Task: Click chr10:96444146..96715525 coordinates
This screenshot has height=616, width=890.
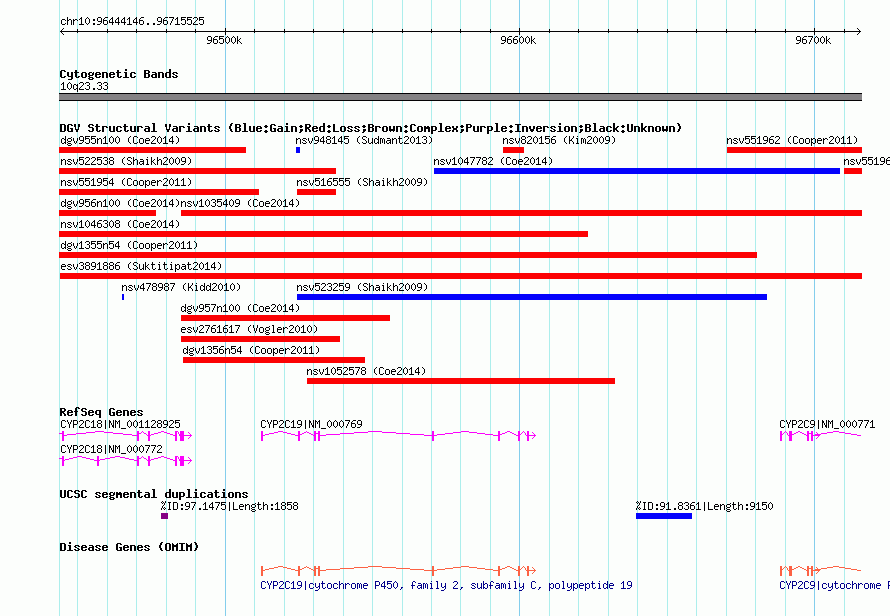Action: click(x=132, y=21)
